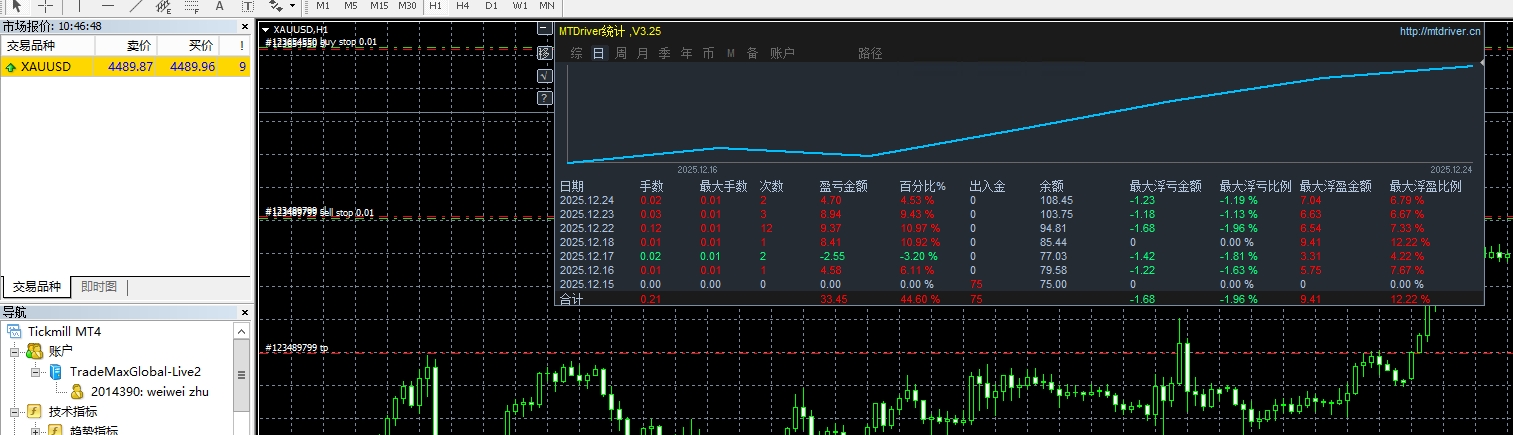The width and height of the screenshot is (1513, 435).
Task: Minimize the MTDriver statistics panel
Action: coord(545,30)
